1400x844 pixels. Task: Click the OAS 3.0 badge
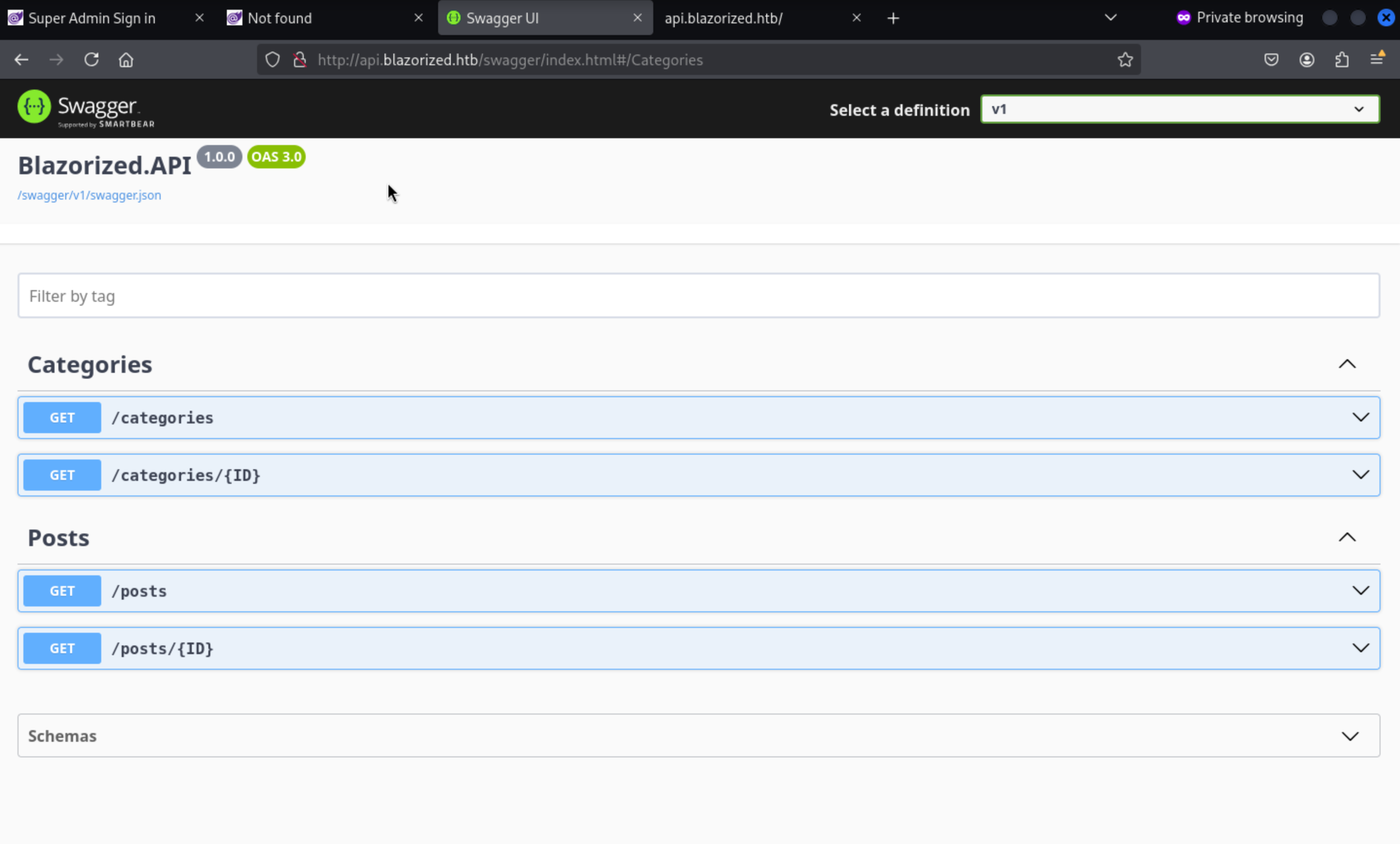tap(276, 157)
